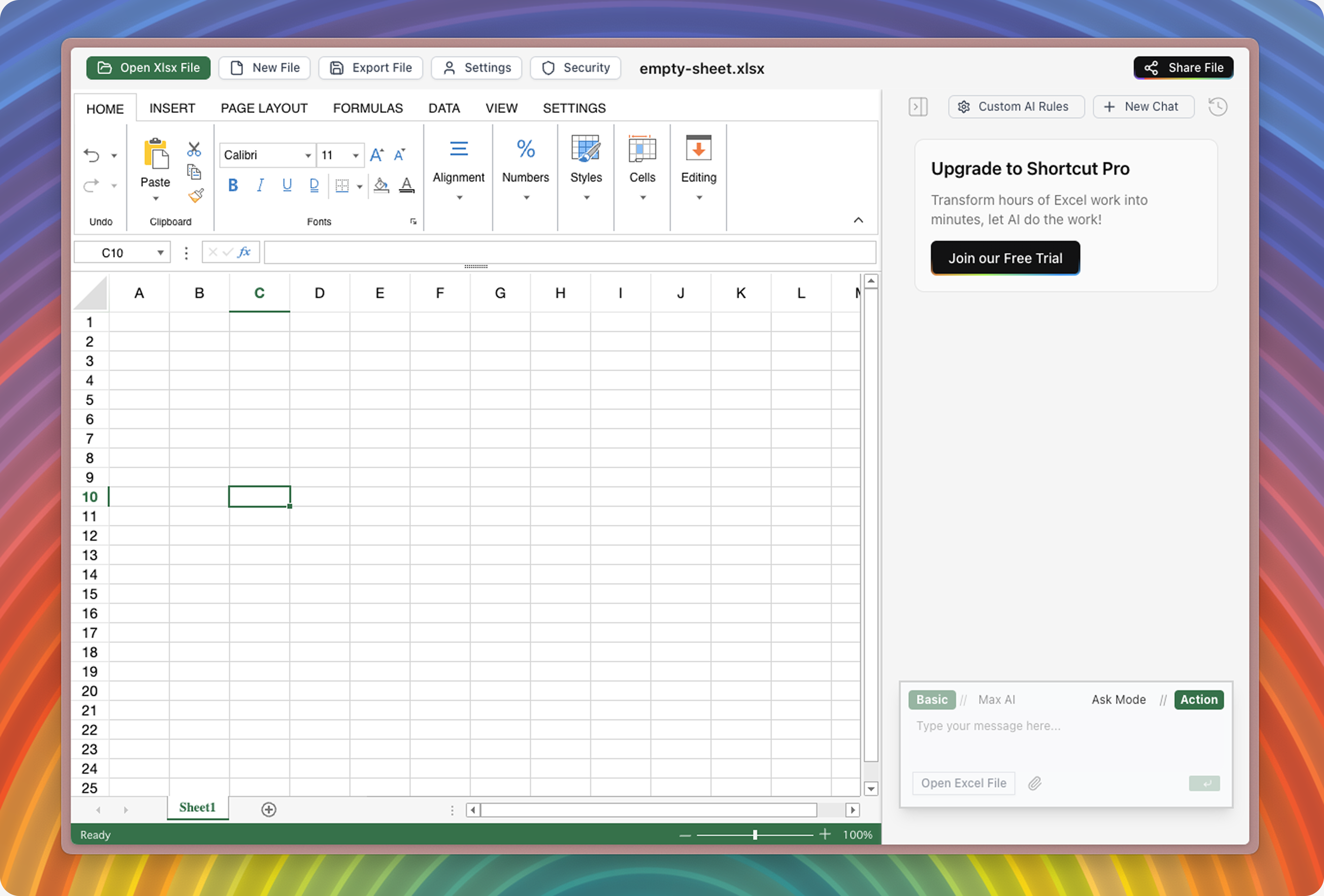Image resolution: width=1324 pixels, height=896 pixels.
Task: Click the Export File button
Action: point(370,68)
